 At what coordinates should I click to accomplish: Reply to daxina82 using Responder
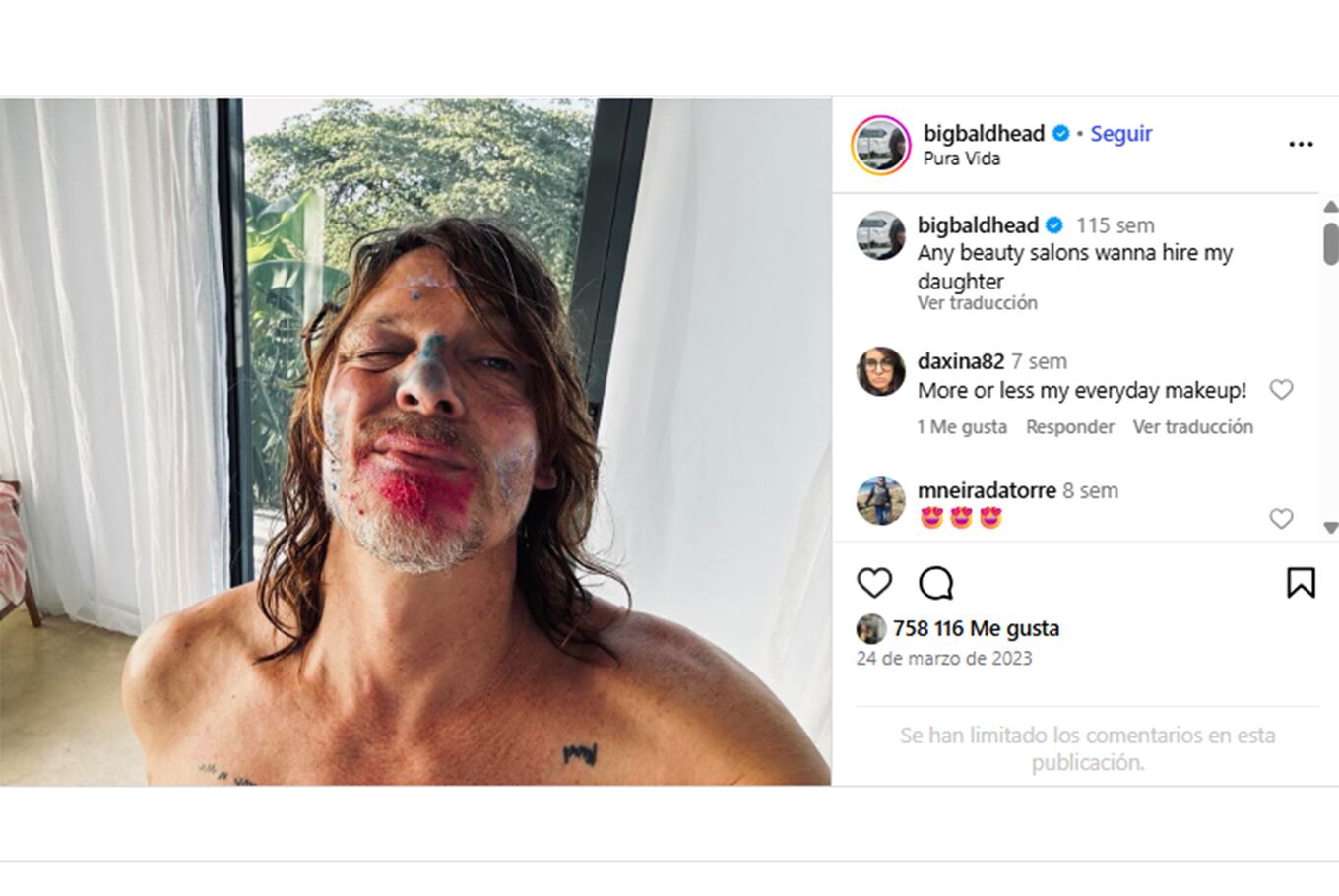click(1070, 426)
